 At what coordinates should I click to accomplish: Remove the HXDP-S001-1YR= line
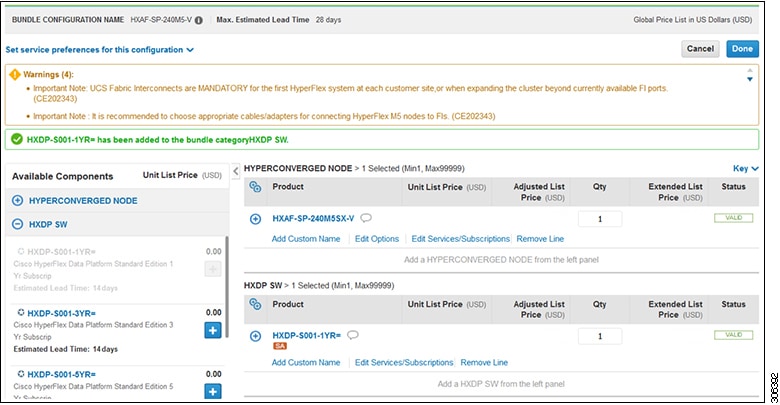point(484,363)
